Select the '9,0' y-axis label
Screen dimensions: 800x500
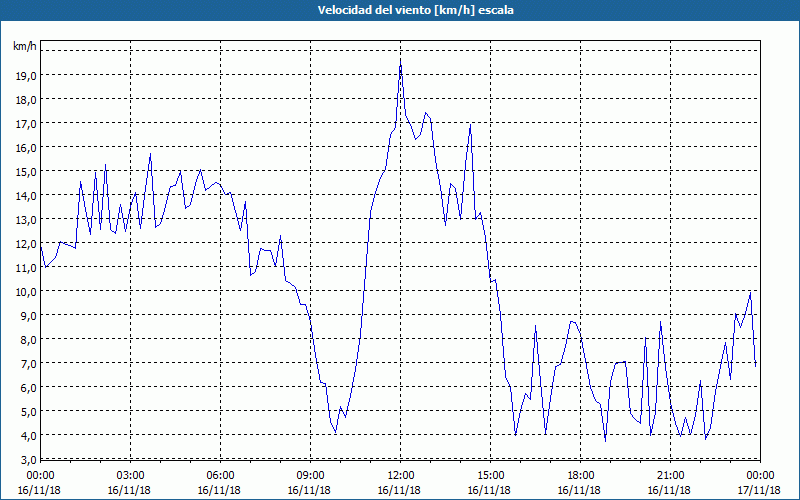(29, 315)
